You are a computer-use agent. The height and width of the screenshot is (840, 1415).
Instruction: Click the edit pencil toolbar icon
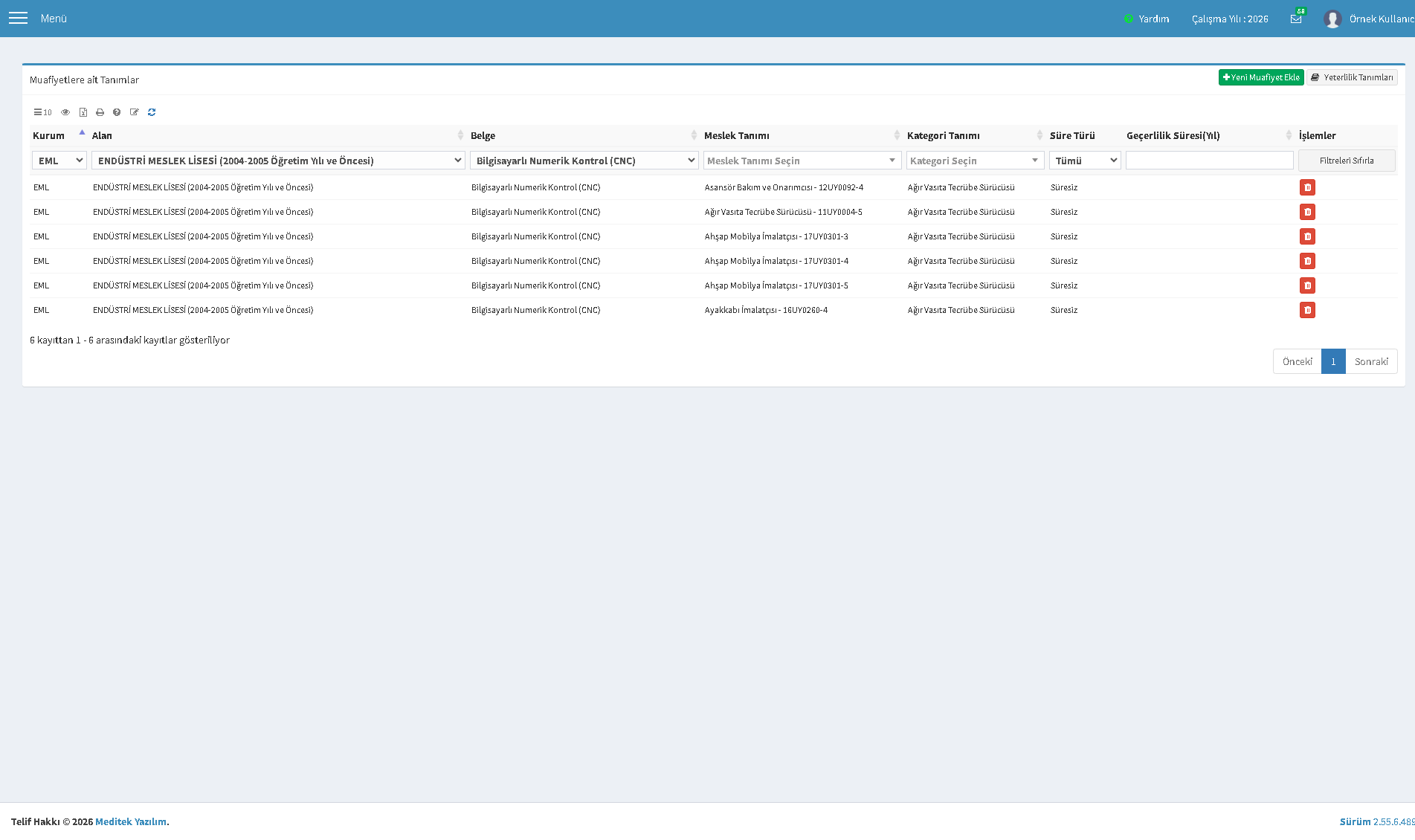tap(134, 112)
